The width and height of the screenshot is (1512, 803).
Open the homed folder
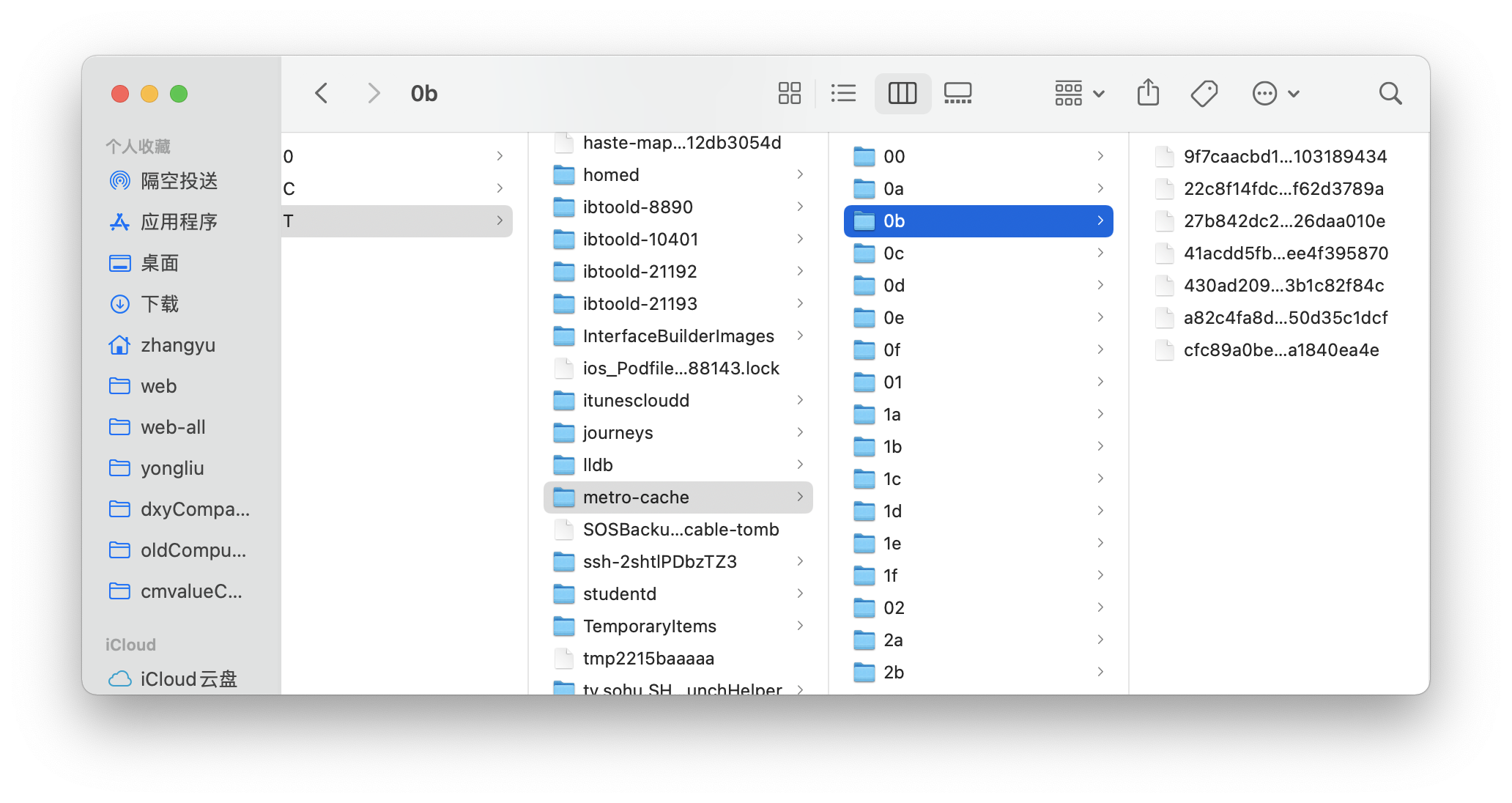pyautogui.click(x=612, y=175)
